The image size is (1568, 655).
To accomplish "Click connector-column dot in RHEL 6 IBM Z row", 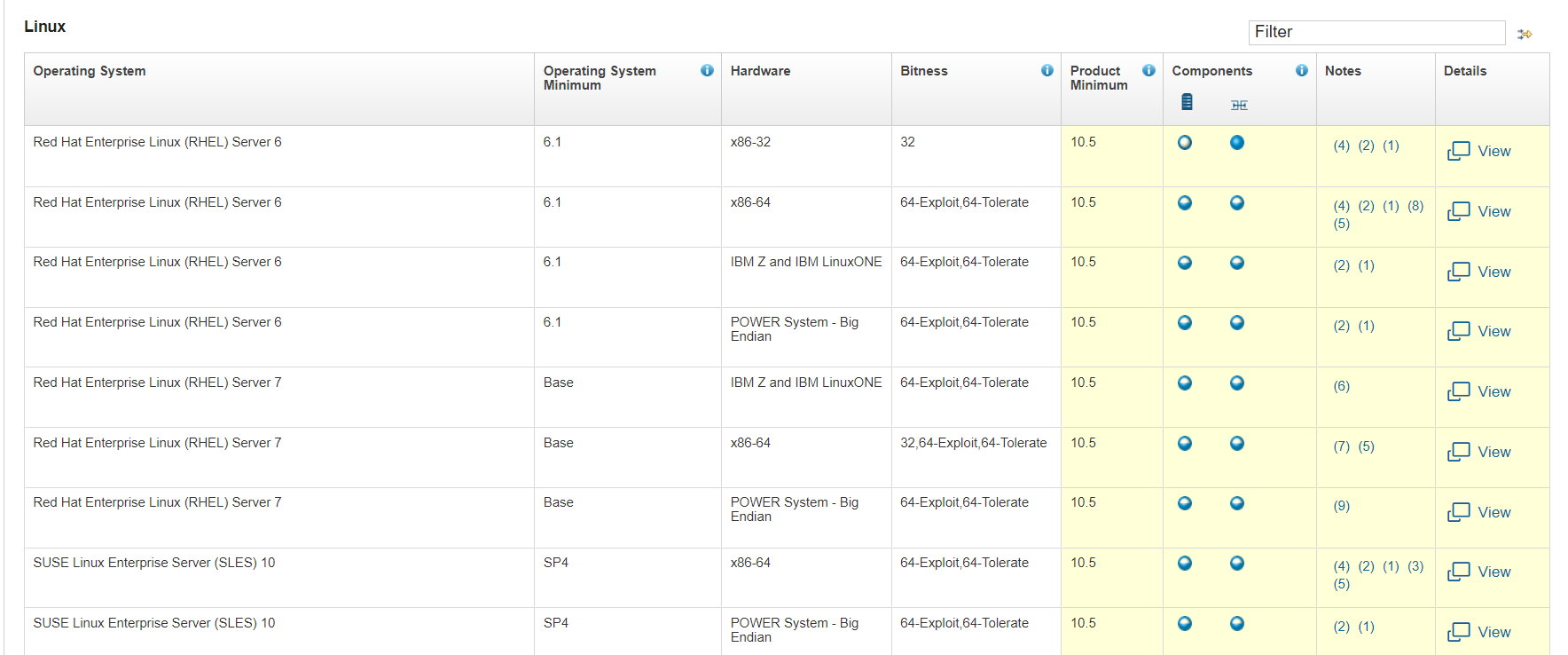I will (x=1237, y=263).
